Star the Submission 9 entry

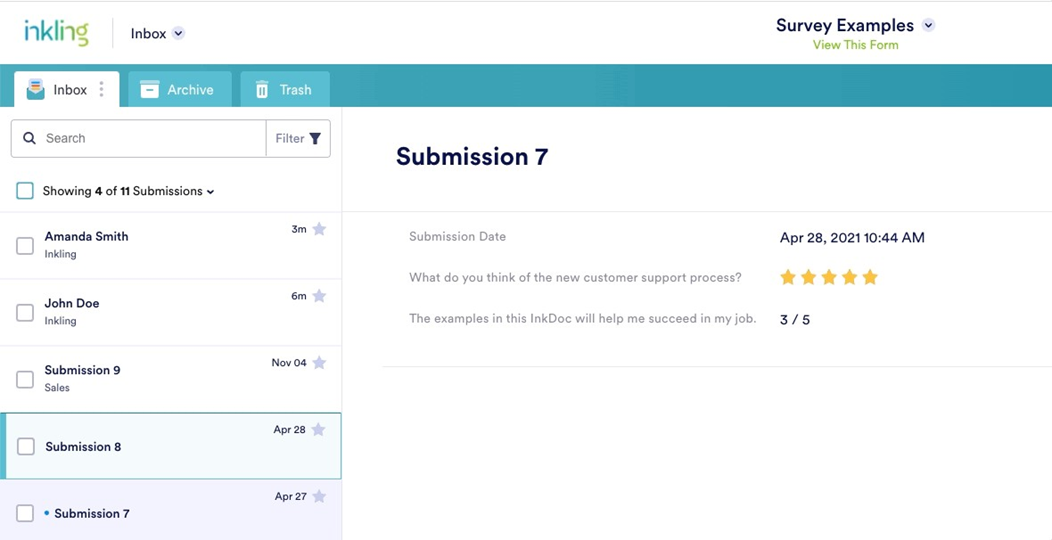[x=319, y=363]
